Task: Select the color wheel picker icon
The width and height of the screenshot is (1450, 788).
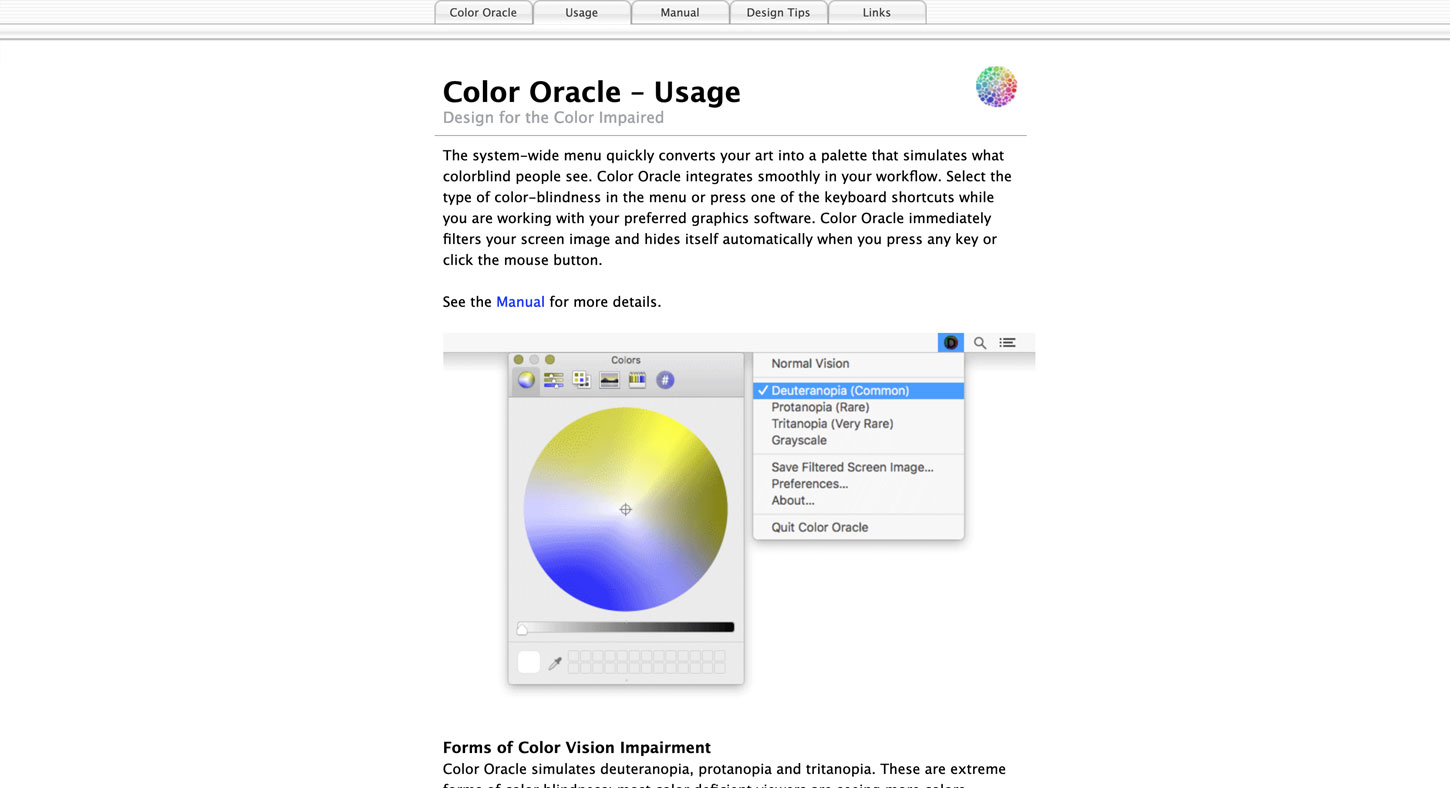Action: (x=526, y=380)
